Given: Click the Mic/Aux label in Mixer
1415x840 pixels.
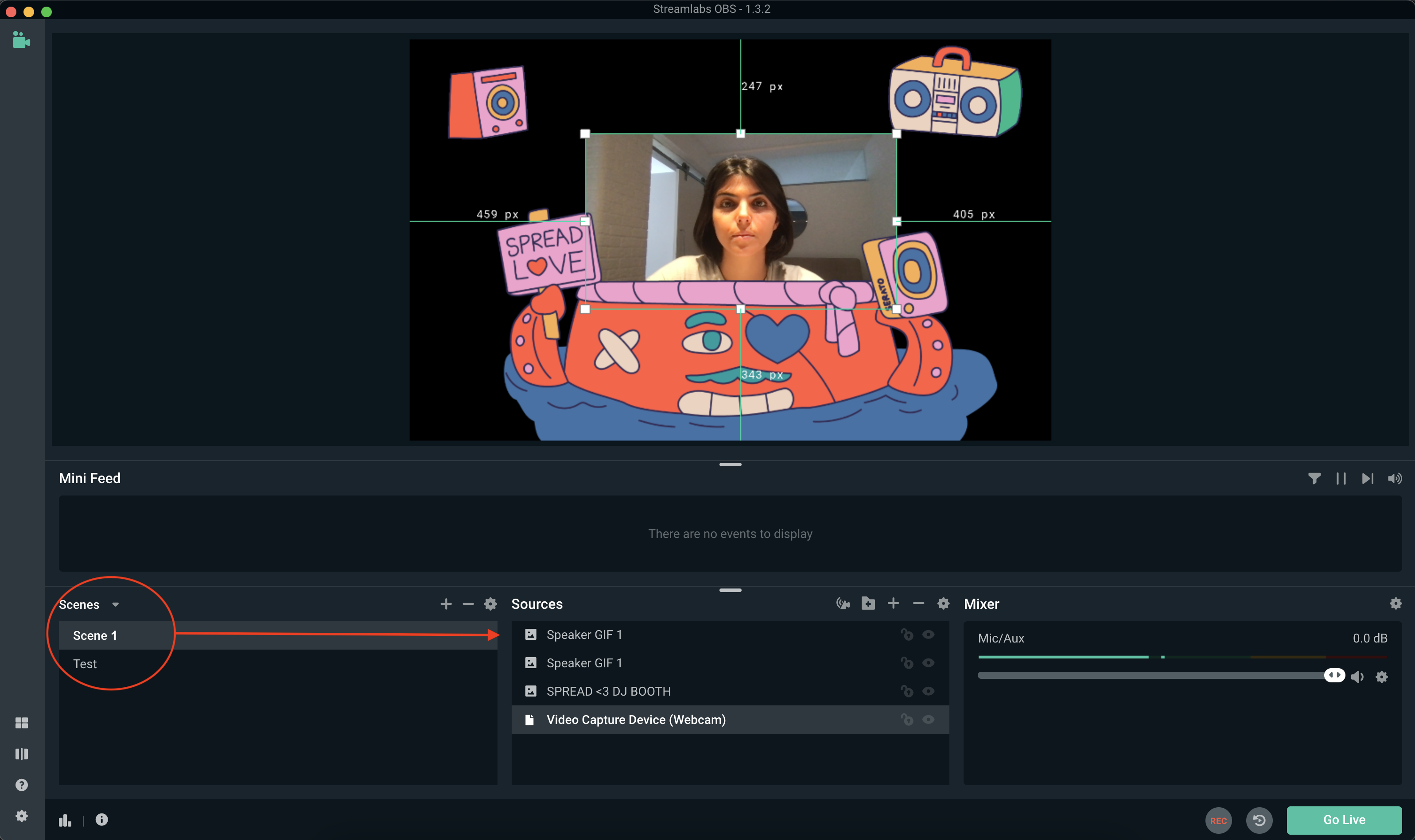Looking at the screenshot, I should click(1001, 639).
